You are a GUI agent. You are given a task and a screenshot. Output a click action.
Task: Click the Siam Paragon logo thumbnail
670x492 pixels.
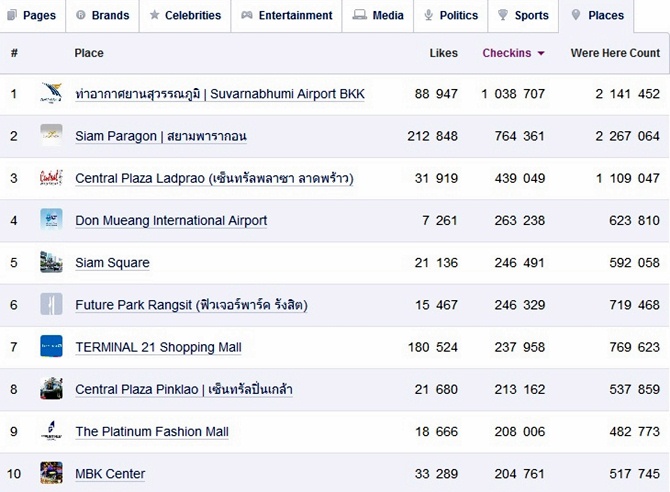pos(51,135)
